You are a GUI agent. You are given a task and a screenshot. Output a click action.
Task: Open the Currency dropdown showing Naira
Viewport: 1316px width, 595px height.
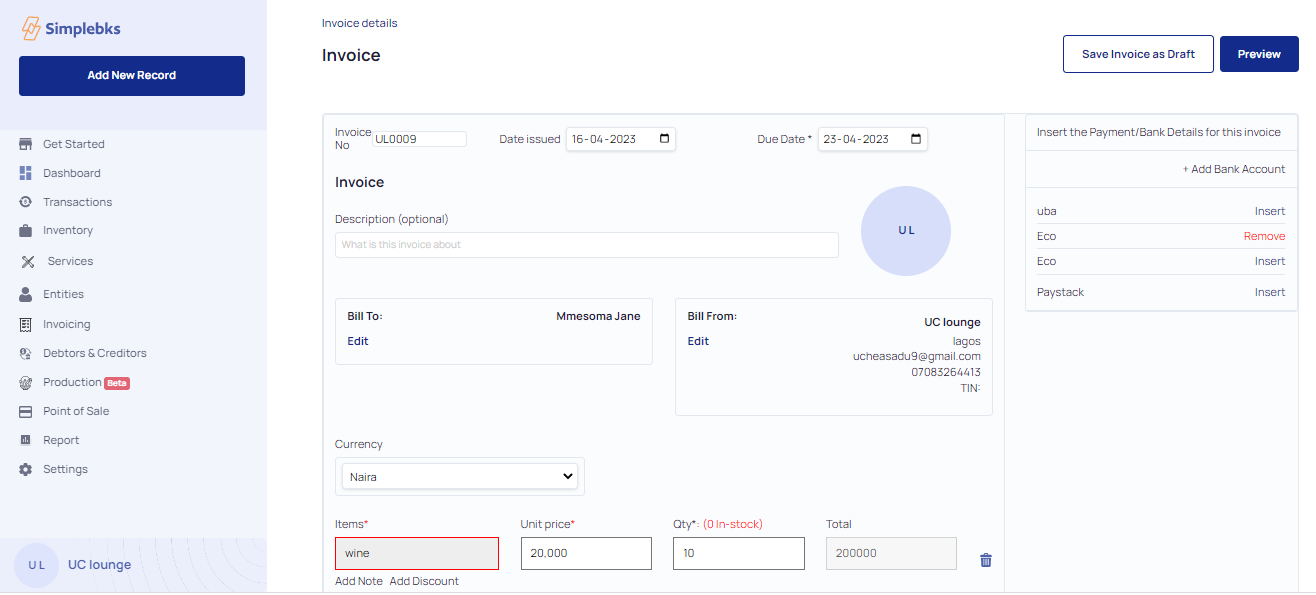pyautogui.click(x=460, y=477)
